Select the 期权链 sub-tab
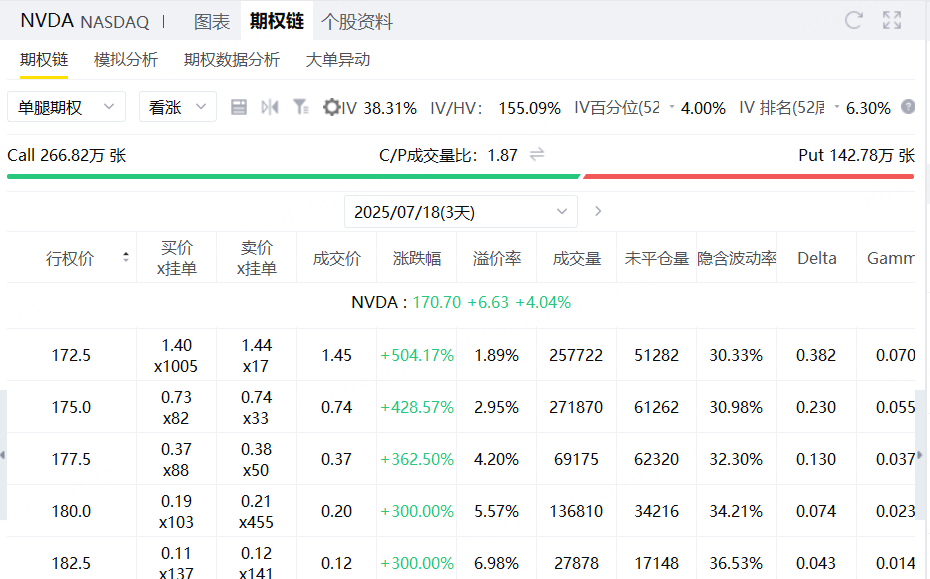 pos(44,59)
